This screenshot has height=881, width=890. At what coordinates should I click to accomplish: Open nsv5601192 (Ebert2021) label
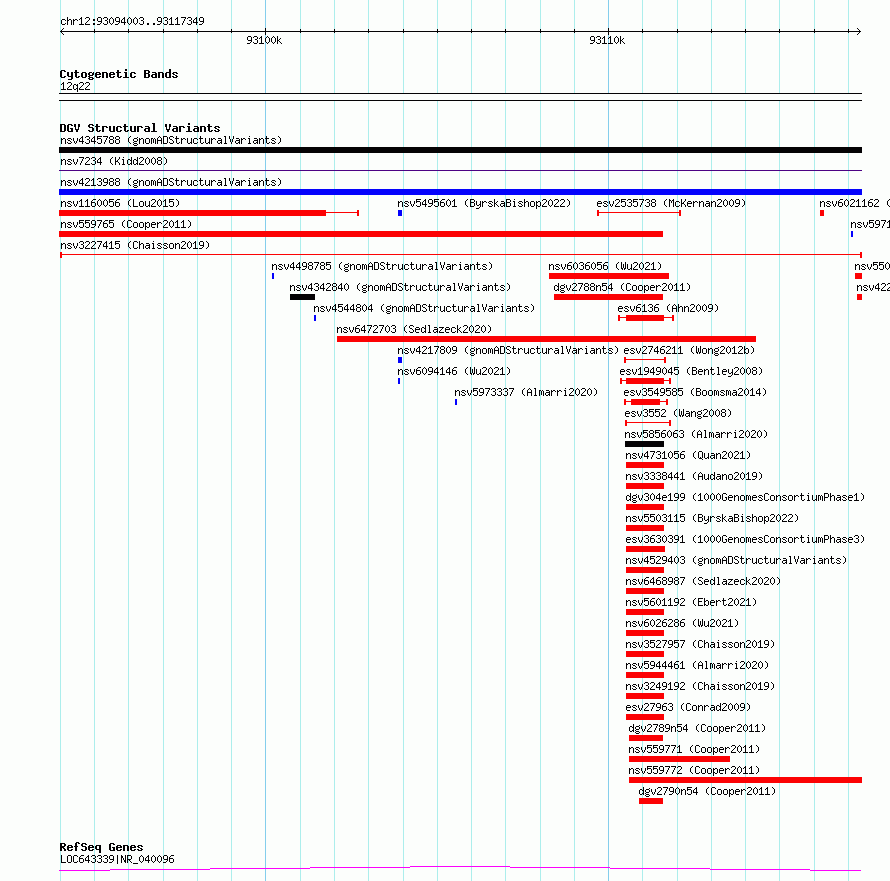point(691,602)
